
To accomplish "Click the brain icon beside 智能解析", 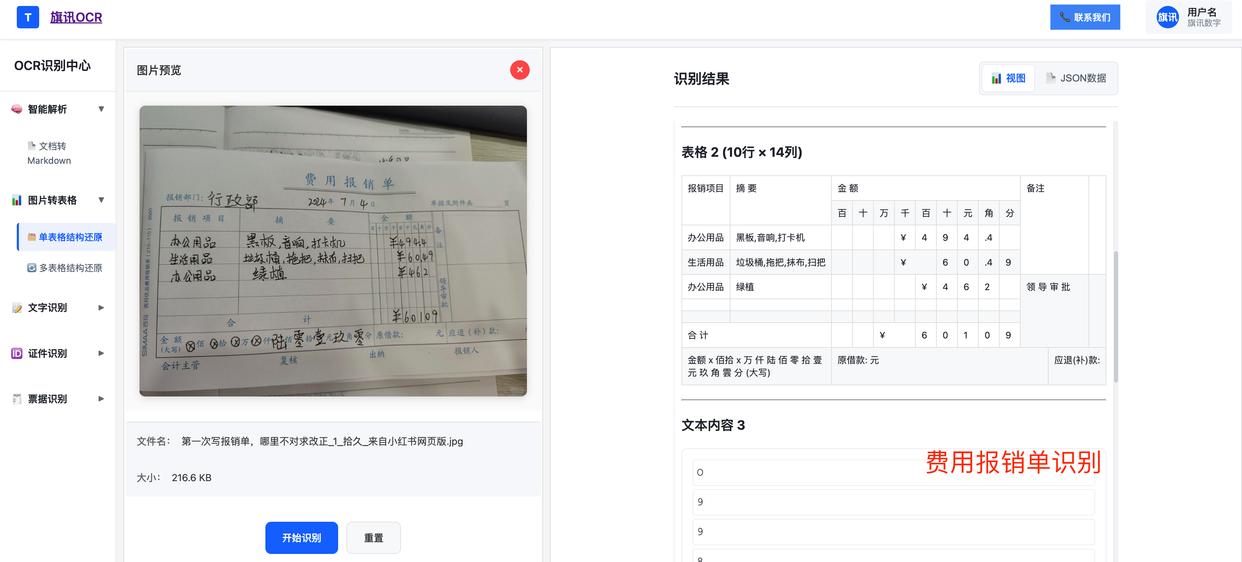I will [x=17, y=109].
